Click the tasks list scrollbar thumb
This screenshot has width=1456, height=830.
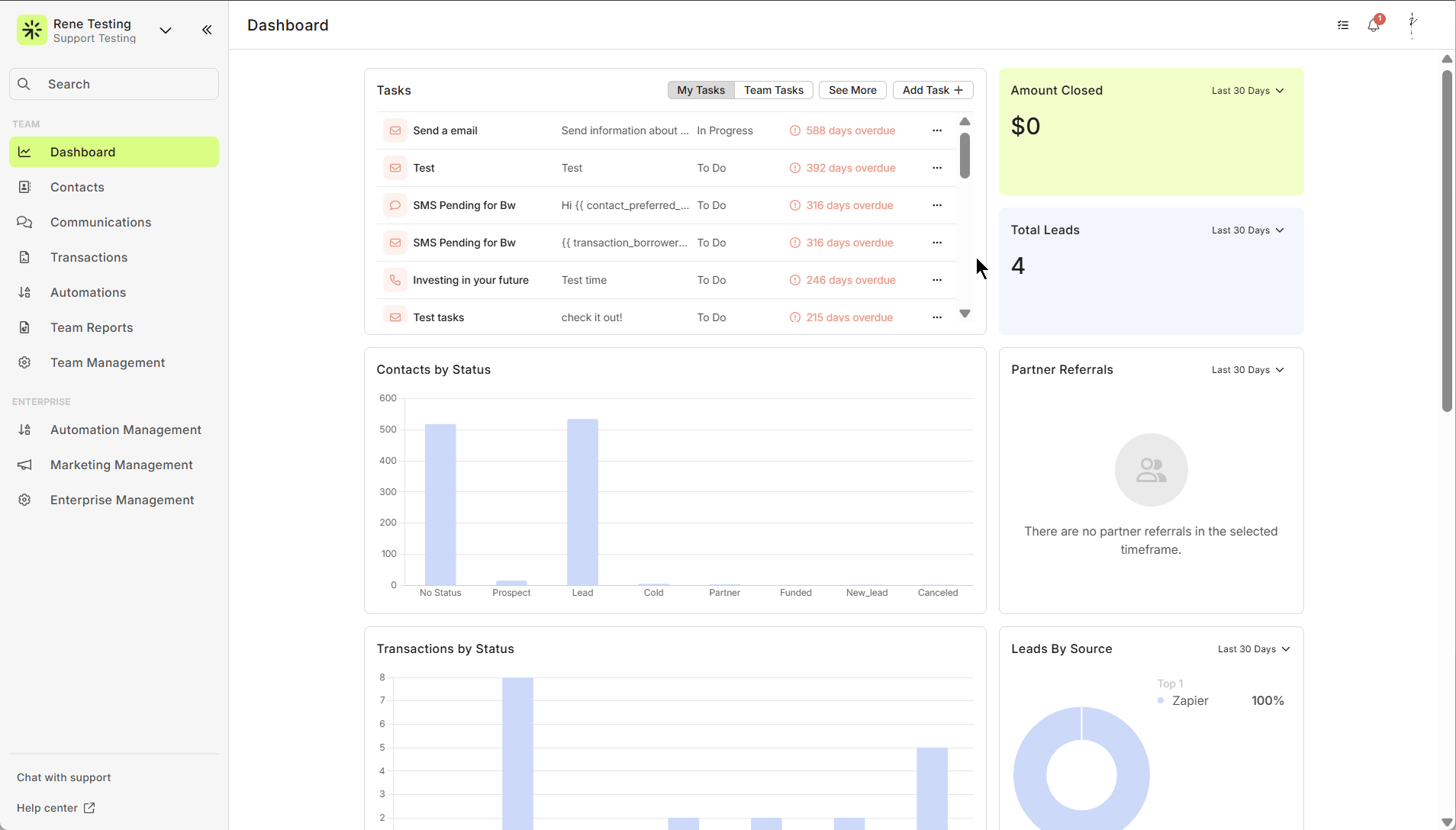(x=965, y=156)
